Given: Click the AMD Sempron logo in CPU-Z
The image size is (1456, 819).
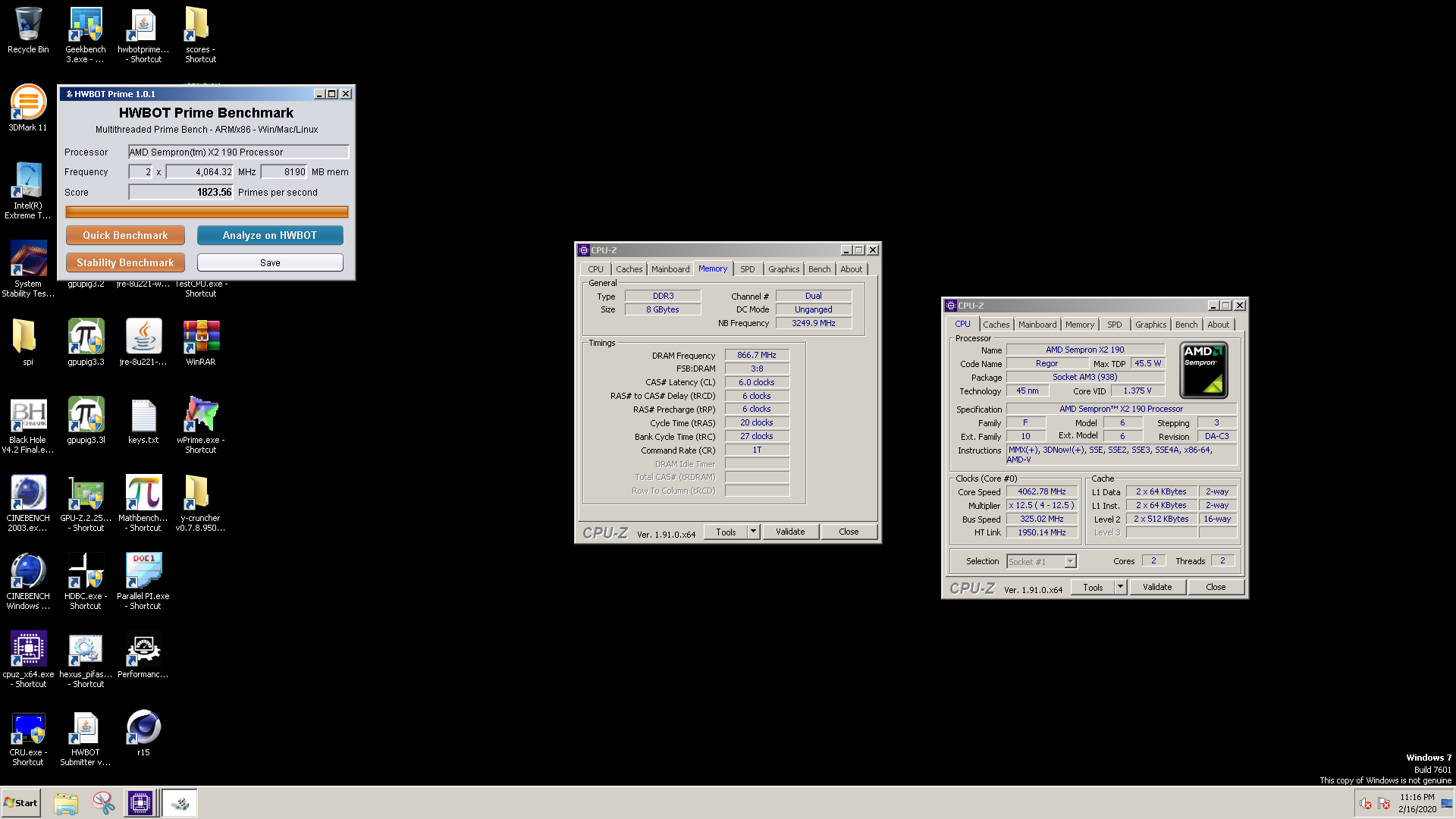Looking at the screenshot, I should point(1203,370).
